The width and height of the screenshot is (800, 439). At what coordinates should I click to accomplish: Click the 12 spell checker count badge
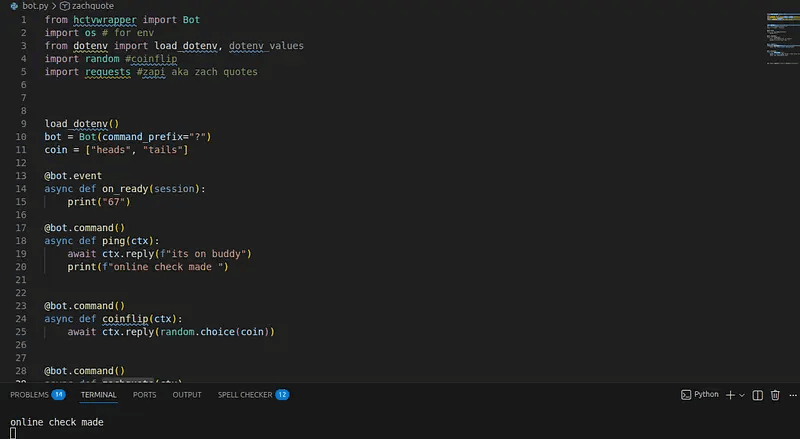pos(282,395)
